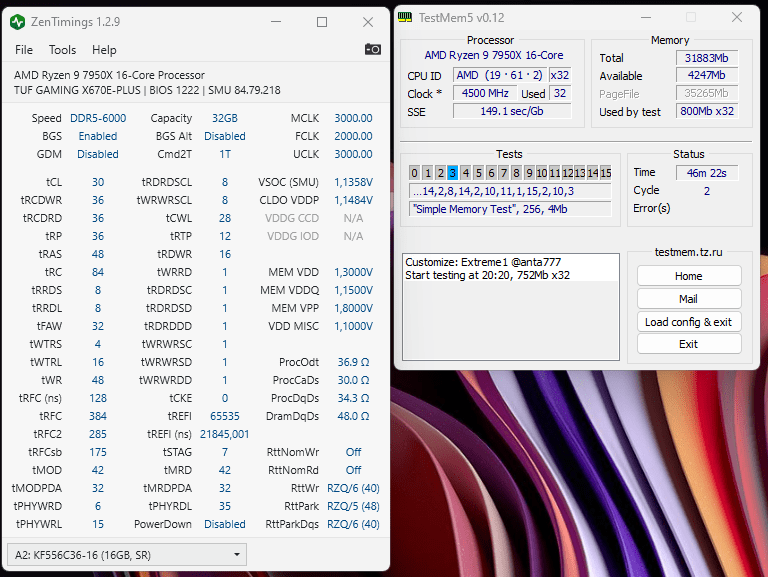Open the Help menu in ZenTimings
The image size is (768, 577).
(x=104, y=50)
